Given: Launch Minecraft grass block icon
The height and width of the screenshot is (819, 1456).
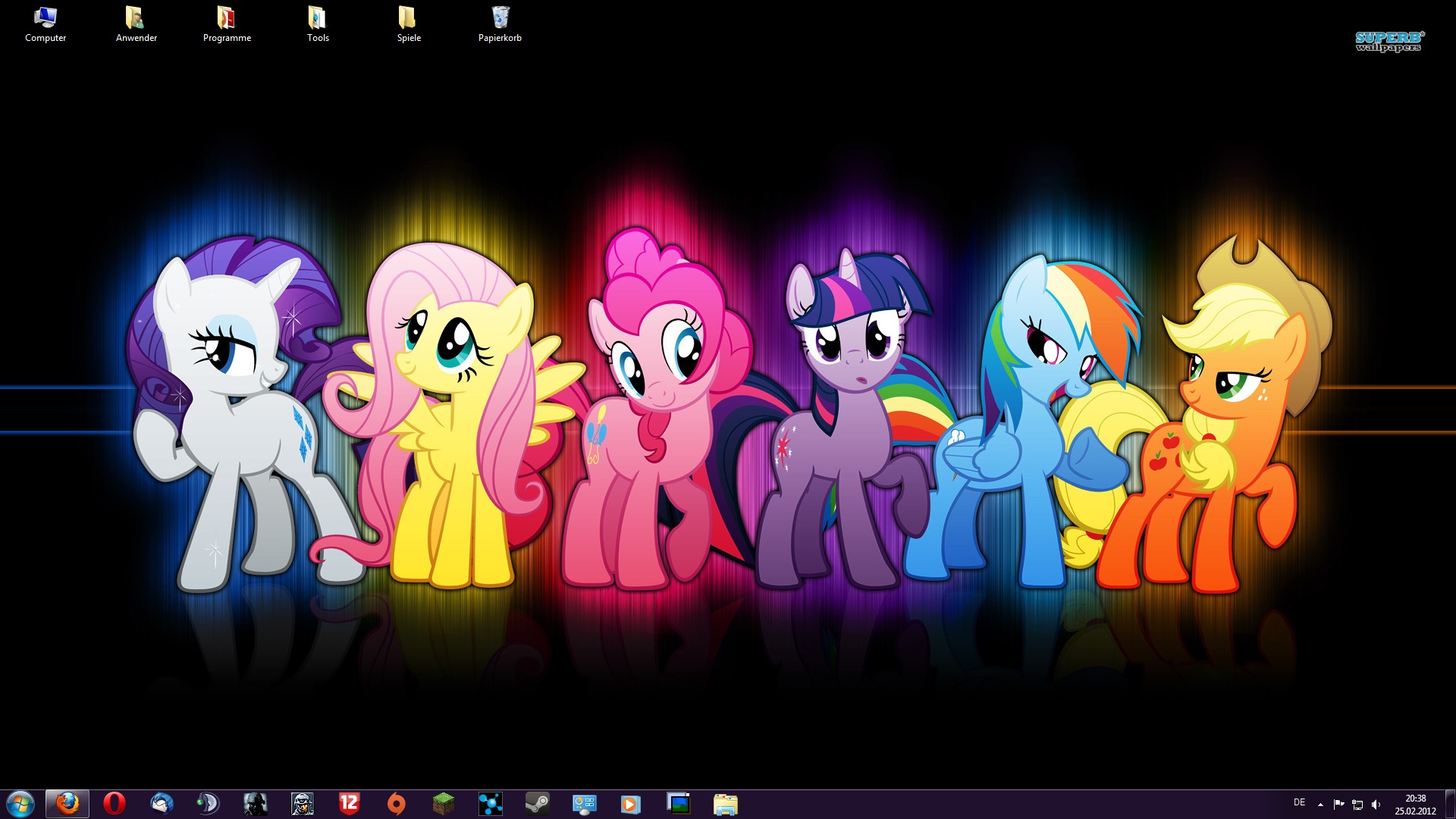Looking at the screenshot, I should (444, 804).
